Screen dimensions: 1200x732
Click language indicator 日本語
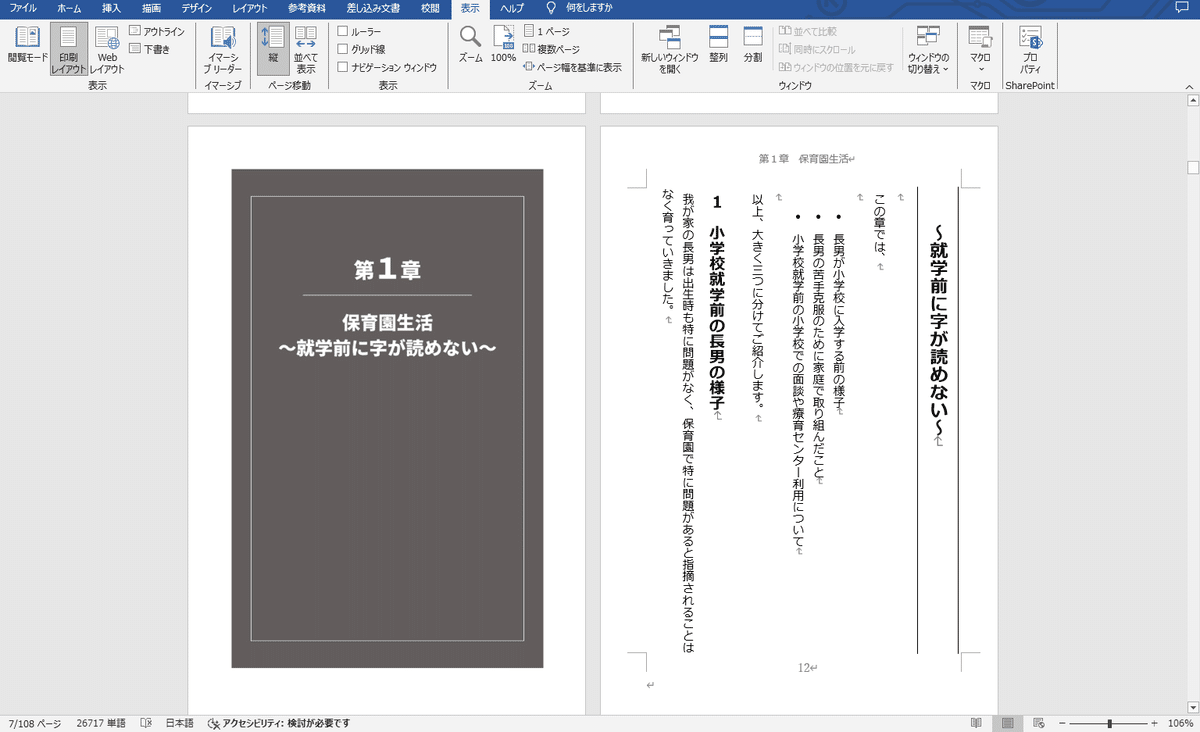point(179,722)
